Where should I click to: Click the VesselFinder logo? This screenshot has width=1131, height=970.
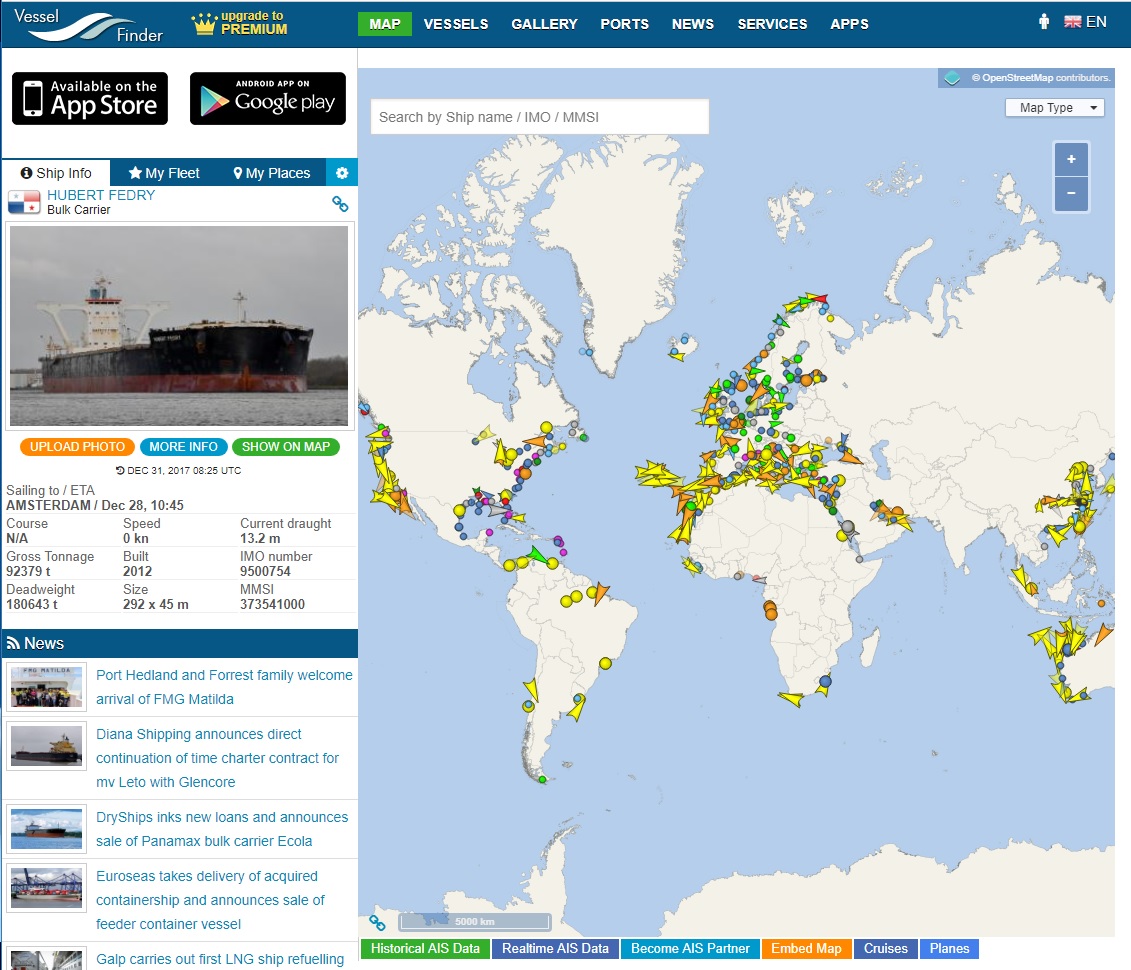pos(95,25)
